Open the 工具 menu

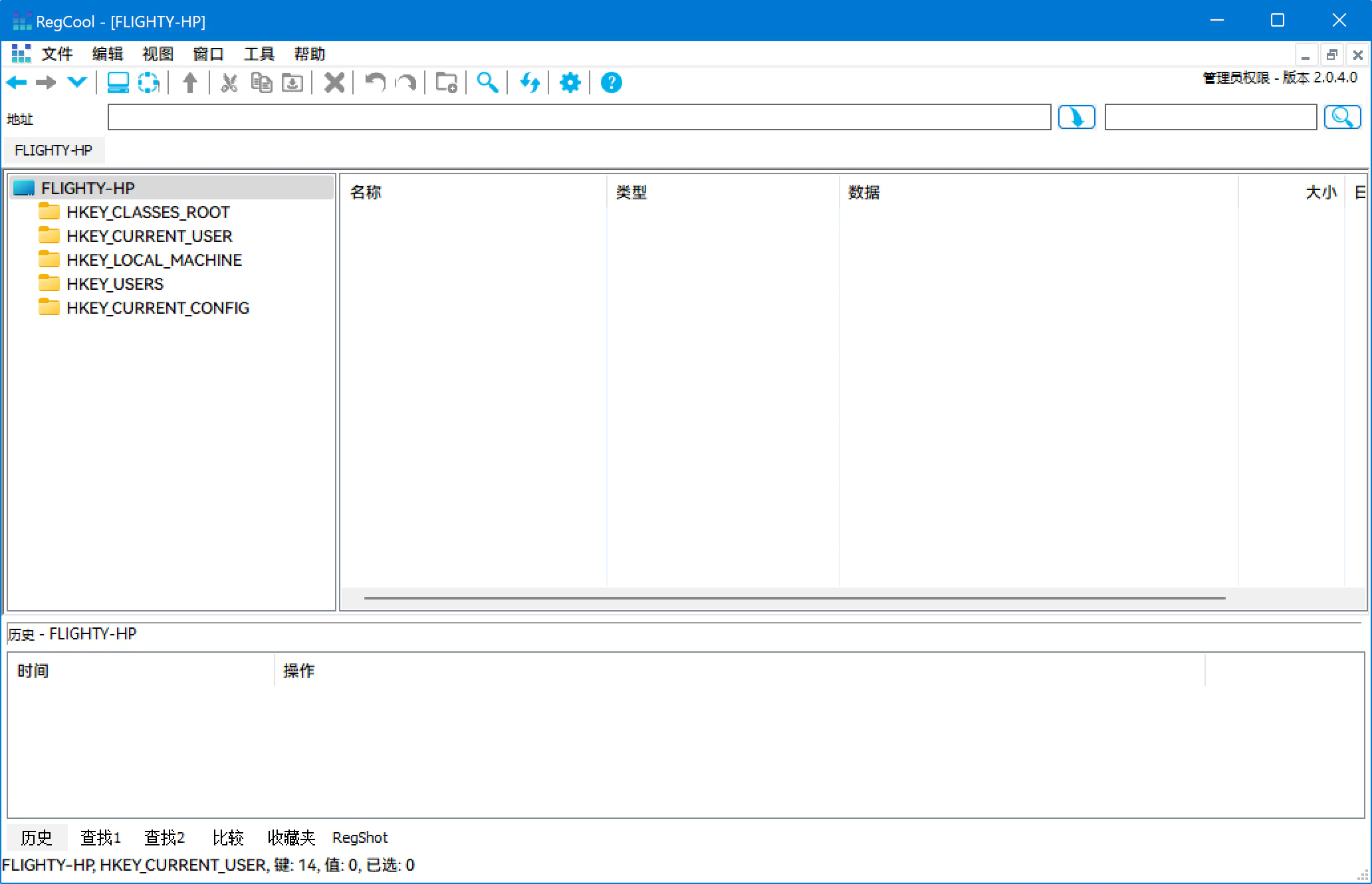click(259, 54)
